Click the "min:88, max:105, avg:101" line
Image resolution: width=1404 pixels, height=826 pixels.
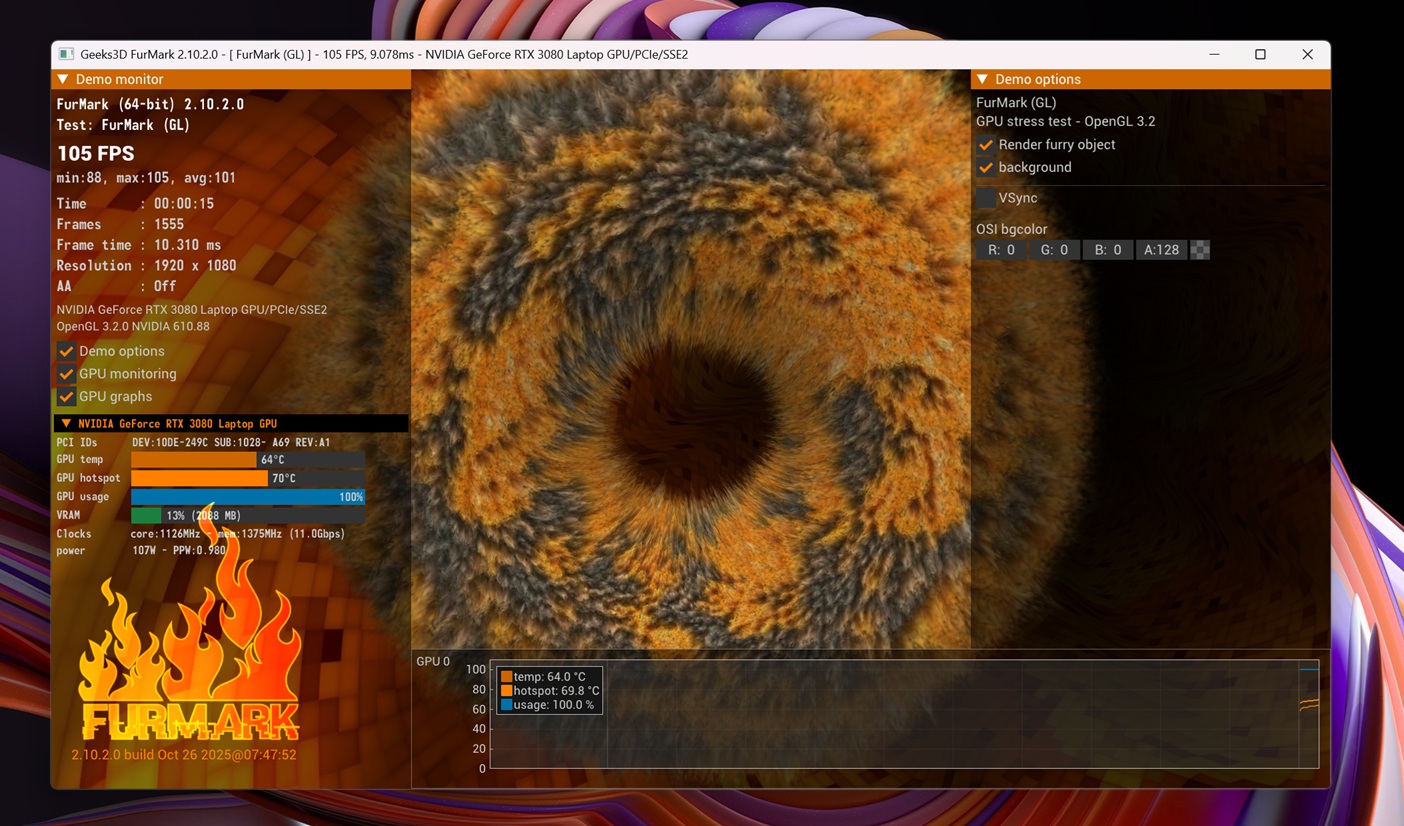[146, 178]
